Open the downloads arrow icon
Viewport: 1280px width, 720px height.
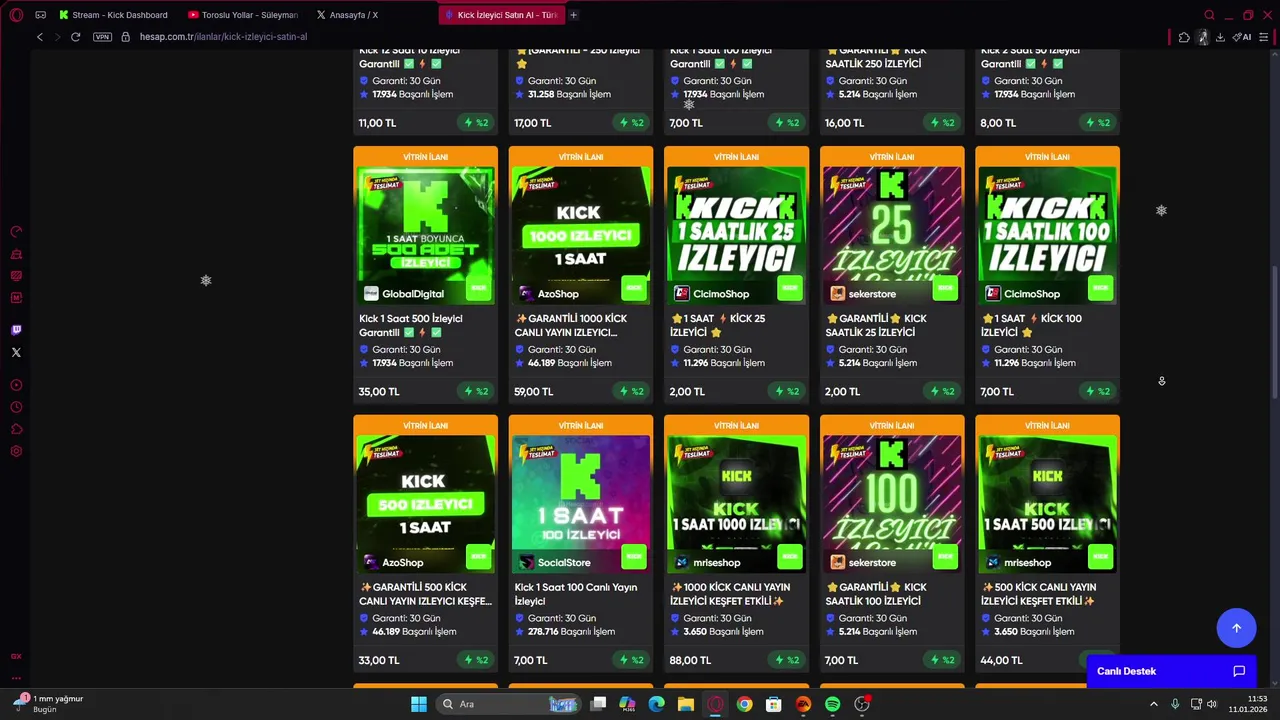[x=1220, y=37]
